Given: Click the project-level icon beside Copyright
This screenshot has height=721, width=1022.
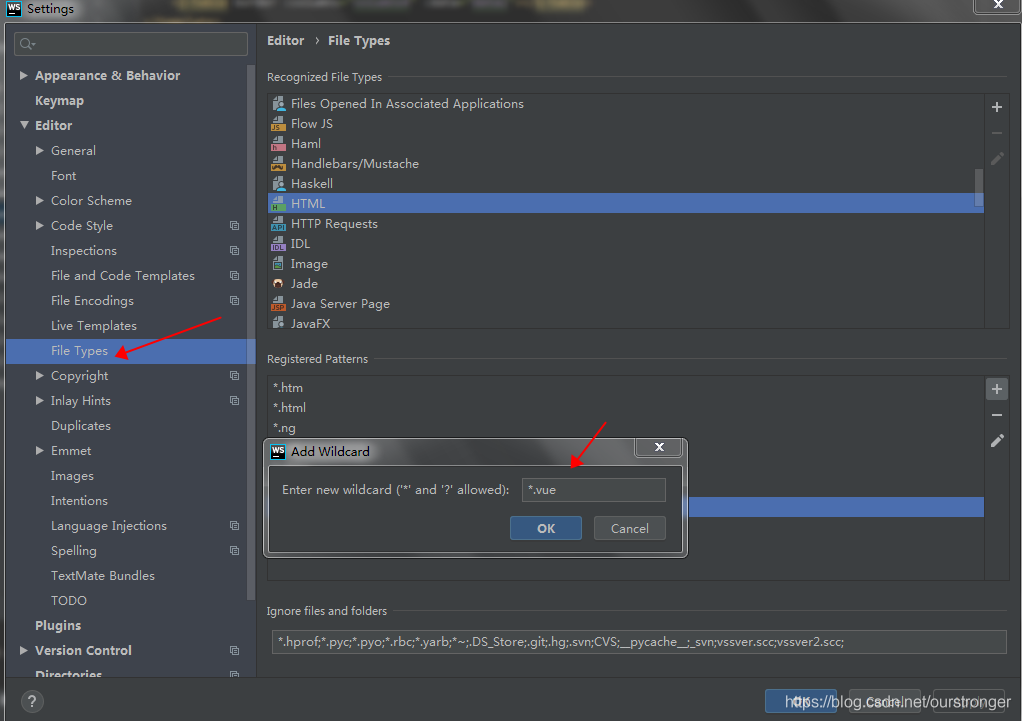Looking at the screenshot, I should point(235,375).
